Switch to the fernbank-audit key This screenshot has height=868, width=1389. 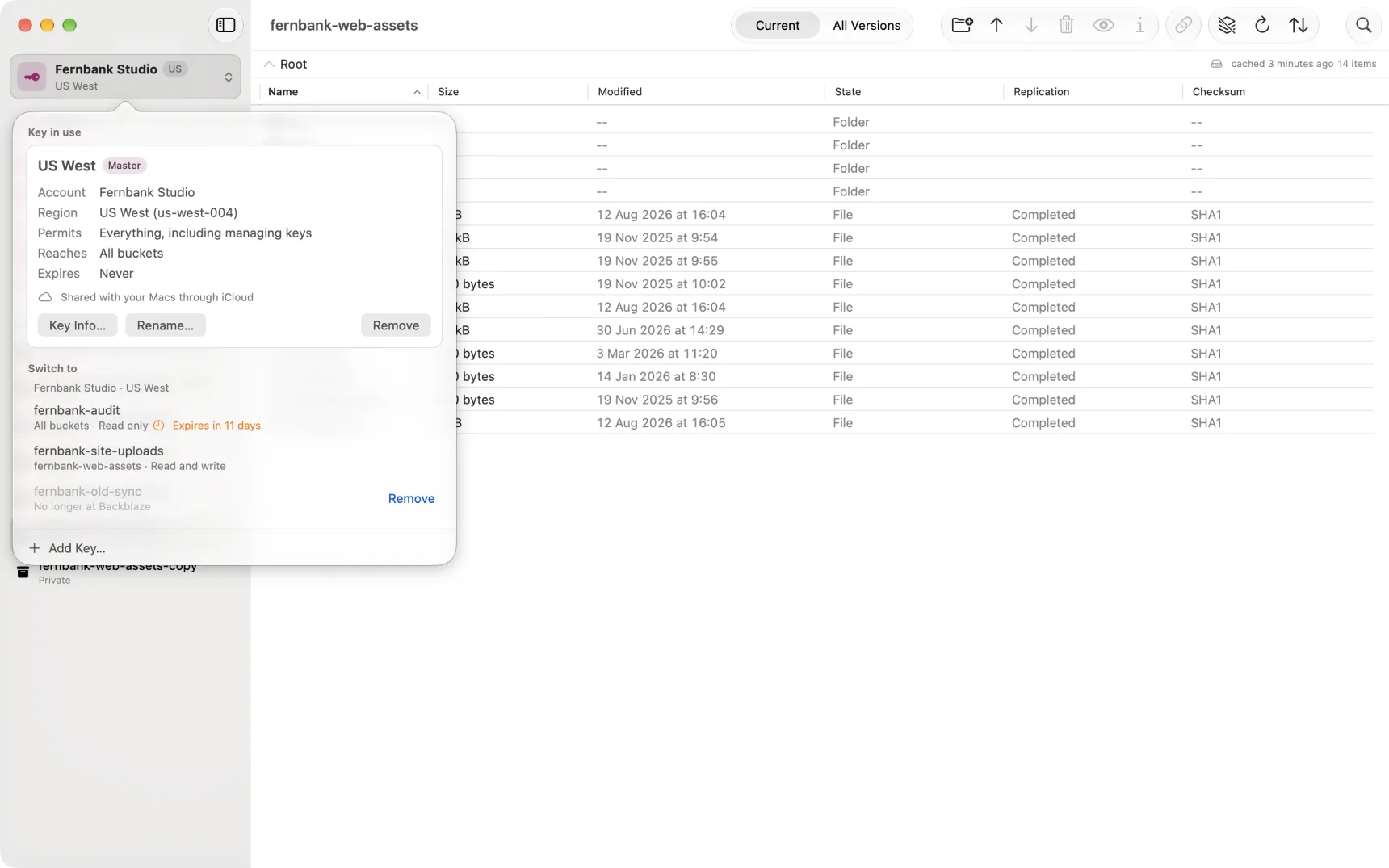coord(234,417)
